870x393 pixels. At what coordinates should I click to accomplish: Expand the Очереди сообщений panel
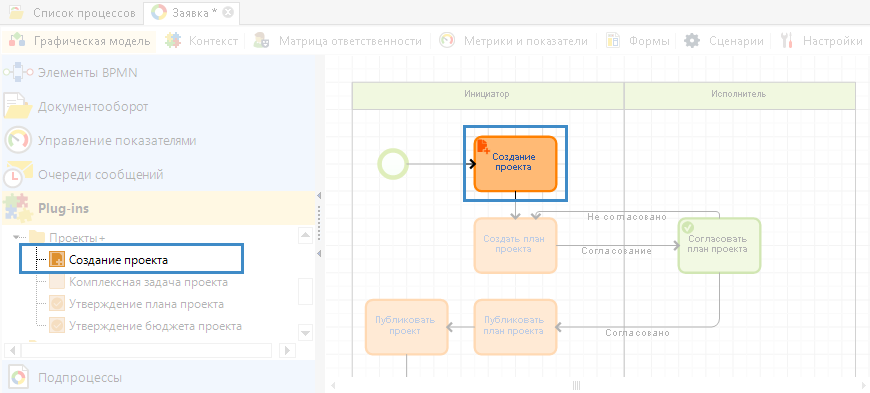coord(158,174)
